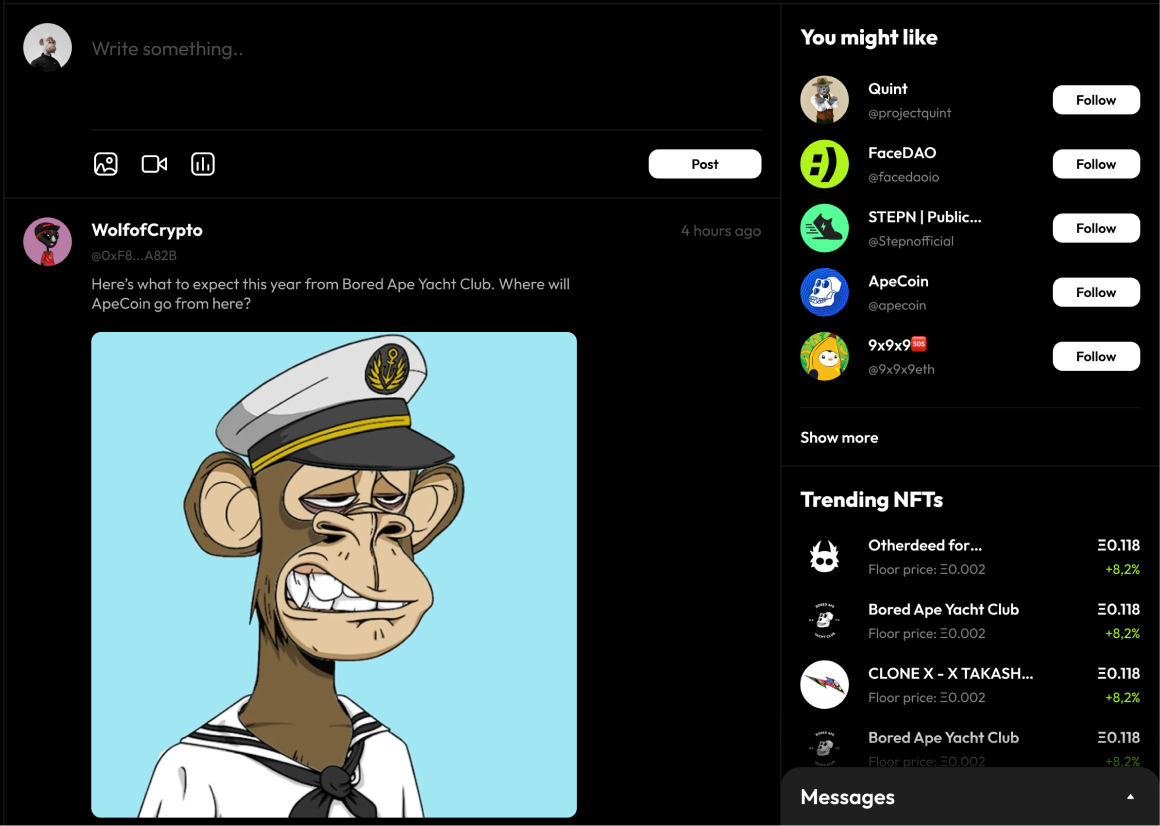Show more suggested accounts
The width and height of the screenshot is (1160, 826).
click(x=839, y=437)
